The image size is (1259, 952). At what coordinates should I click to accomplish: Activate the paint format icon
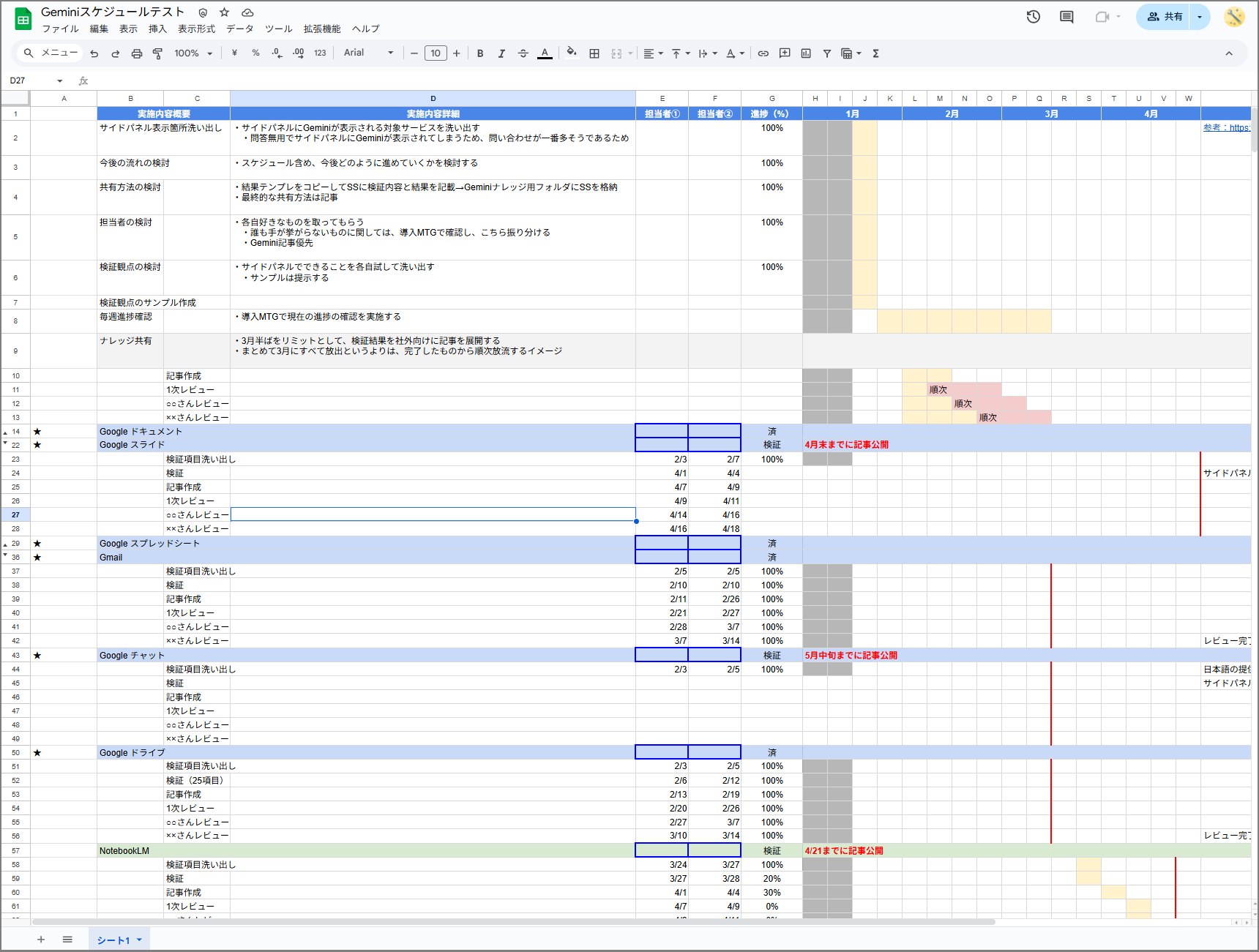(157, 53)
